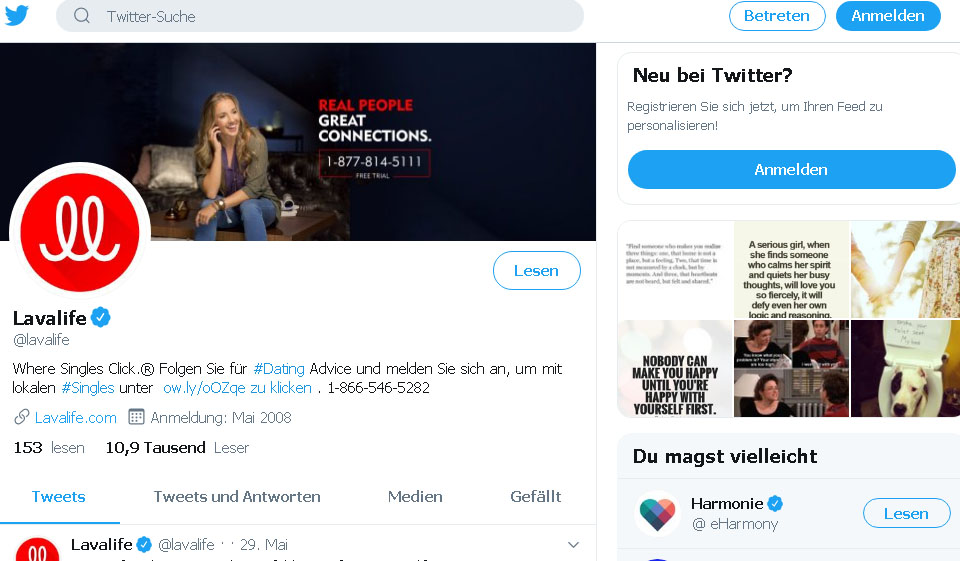Select the Medien tab
960x561 pixels.
click(x=415, y=497)
